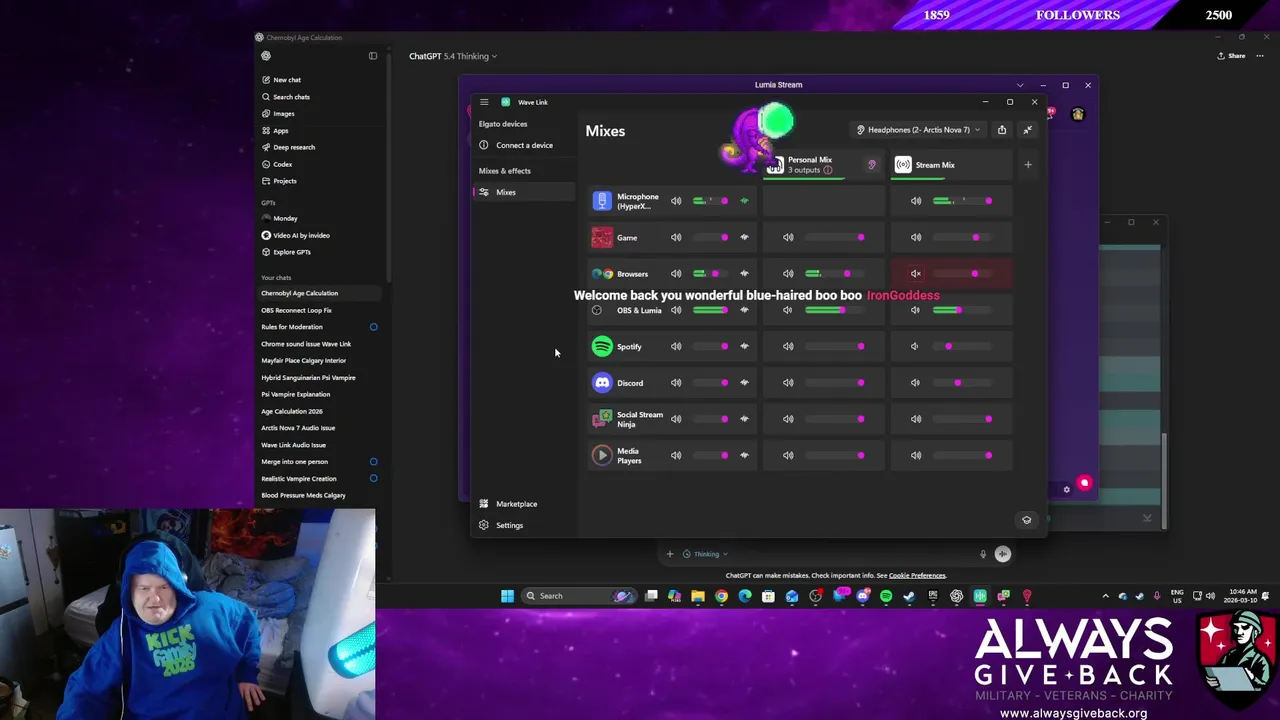Mute Social Stream Ninja in Stream Mix
The width and height of the screenshot is (1280, 720).
point(915,419)
